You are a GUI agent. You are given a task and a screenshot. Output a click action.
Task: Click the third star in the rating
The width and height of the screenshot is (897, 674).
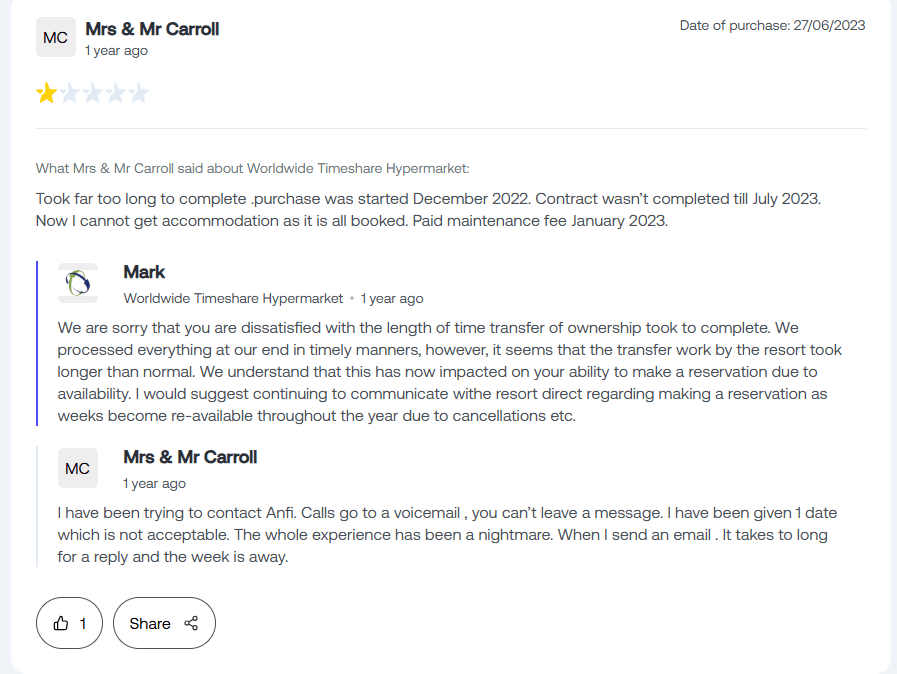click(x=93, y=94)
